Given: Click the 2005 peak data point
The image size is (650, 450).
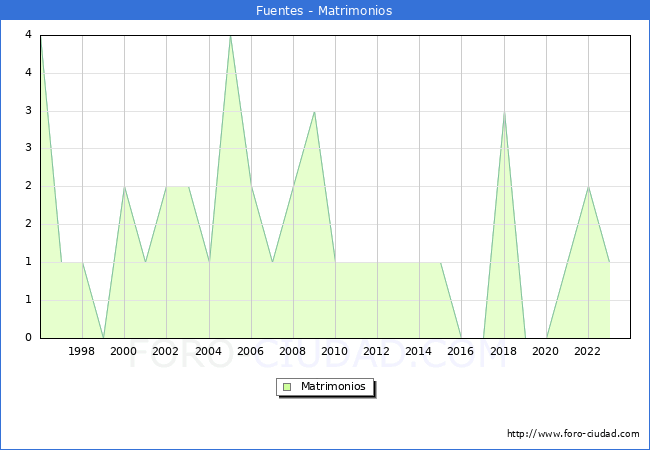Looking at the screenshot, I should [230, 36].
